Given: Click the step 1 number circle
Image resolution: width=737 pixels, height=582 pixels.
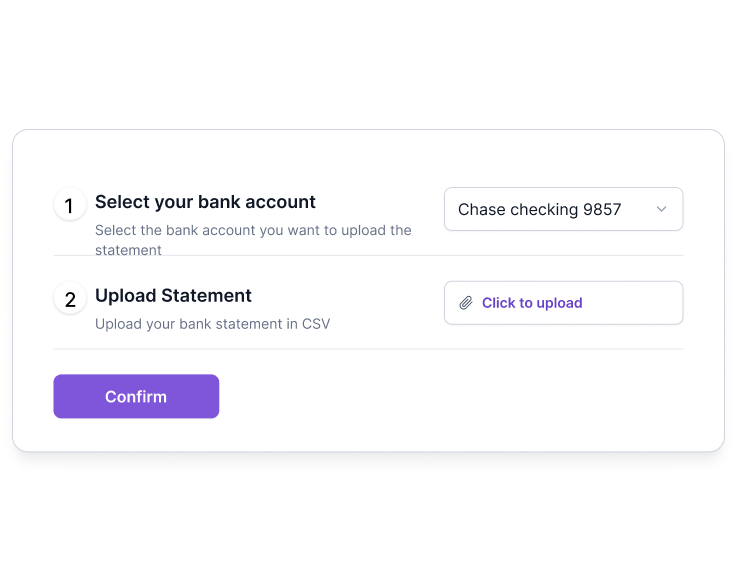Looking at the screenshot, I should [x=70, y=205].
